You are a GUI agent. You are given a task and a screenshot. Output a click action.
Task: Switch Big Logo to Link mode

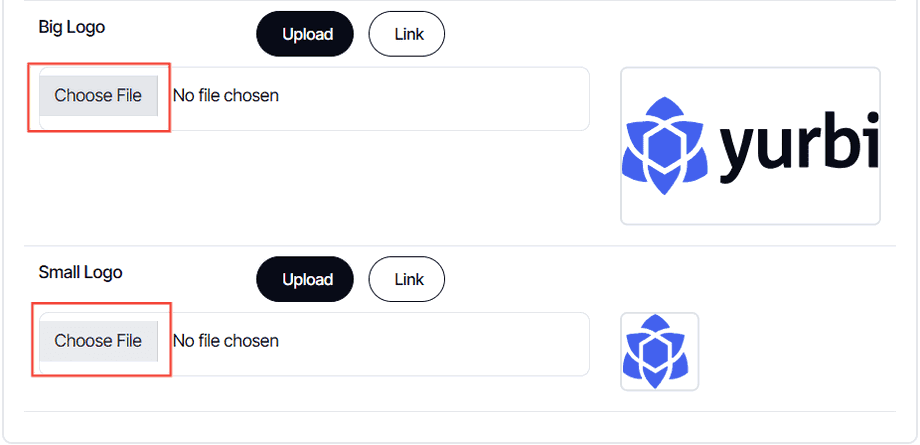[x=407, y=34]
